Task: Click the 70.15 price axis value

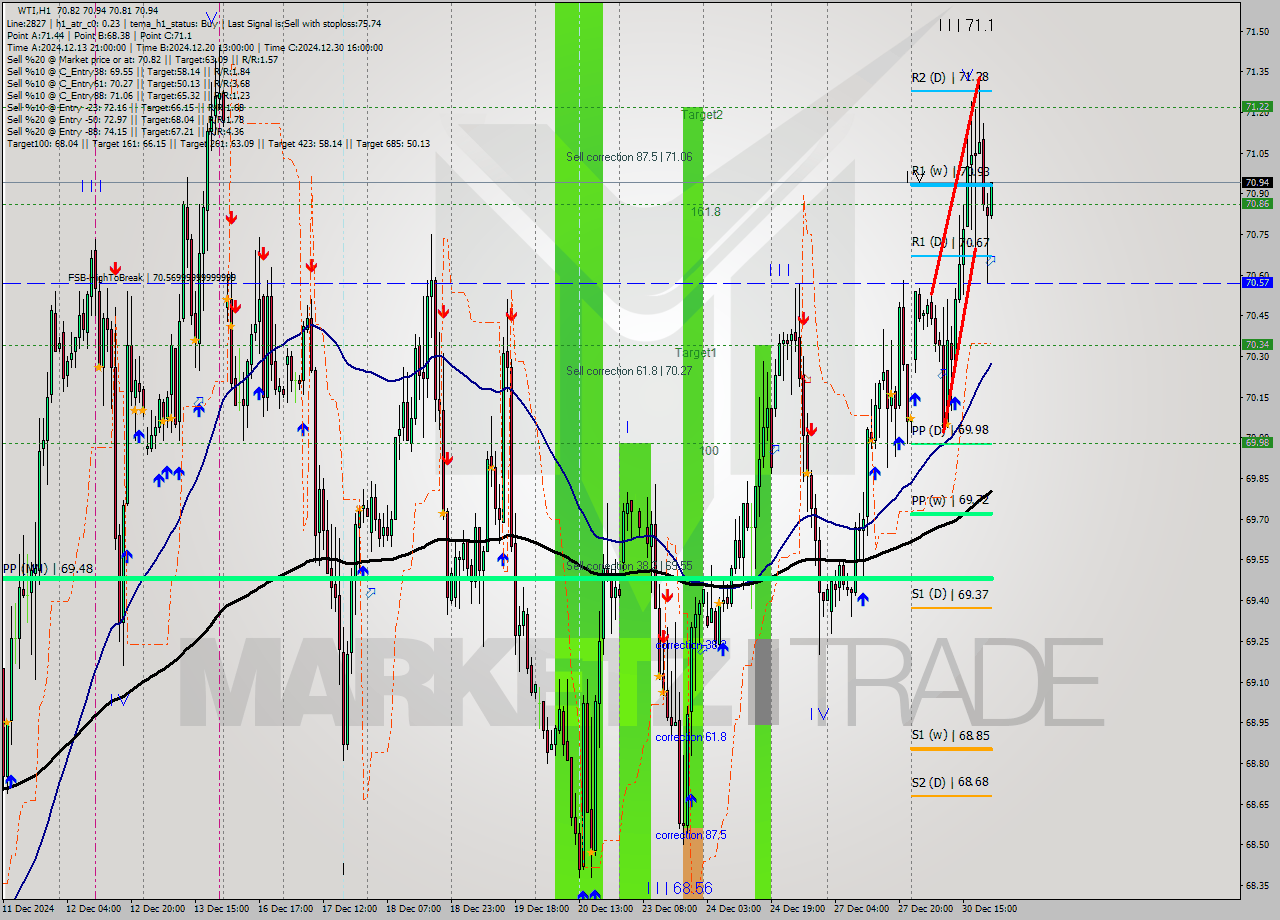Action: pos(1258,397)
